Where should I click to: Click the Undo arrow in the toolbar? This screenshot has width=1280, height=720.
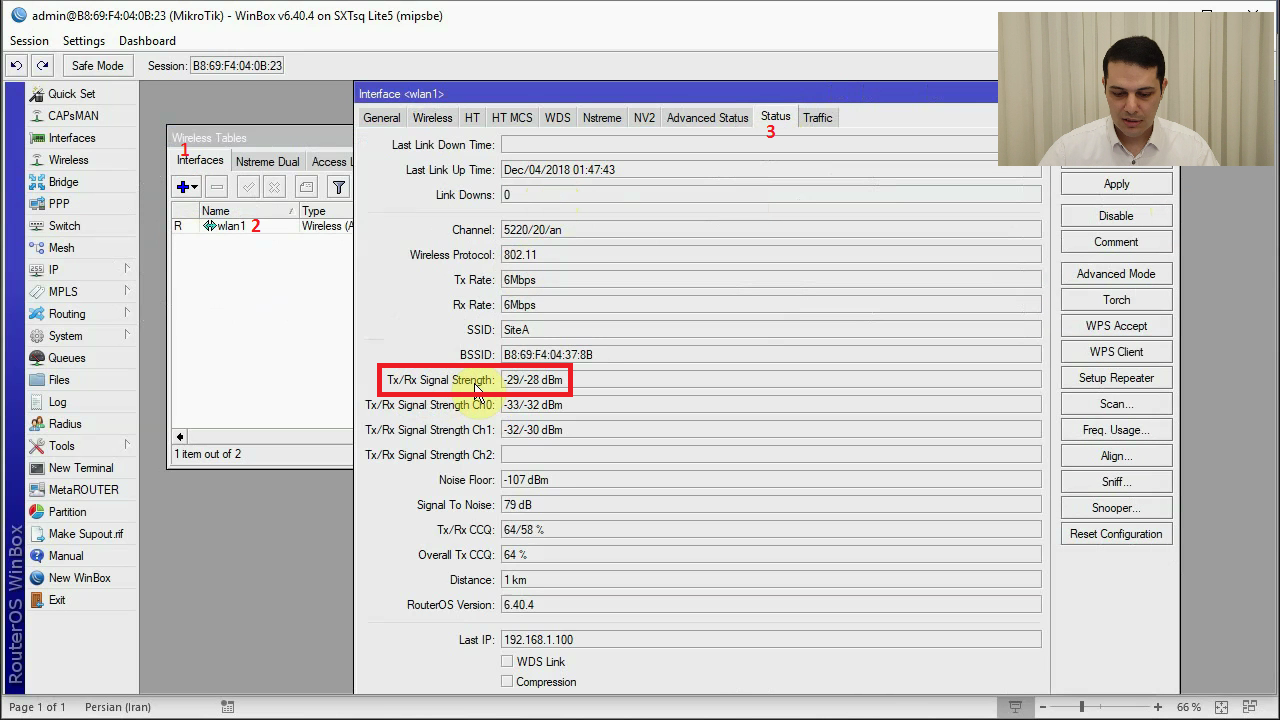pyautogui.click(x=16, y=66)
